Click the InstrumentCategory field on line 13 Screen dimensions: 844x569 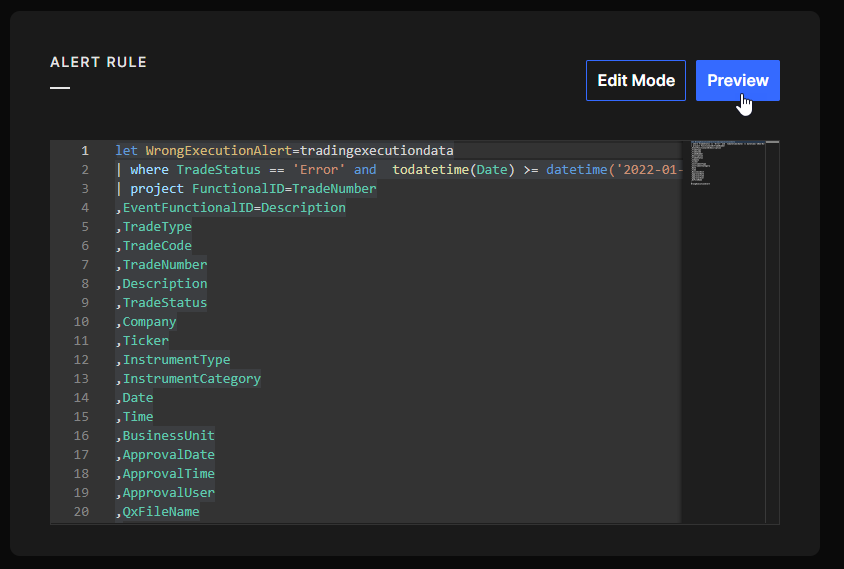pyautogui.click(x=191, y=379)
